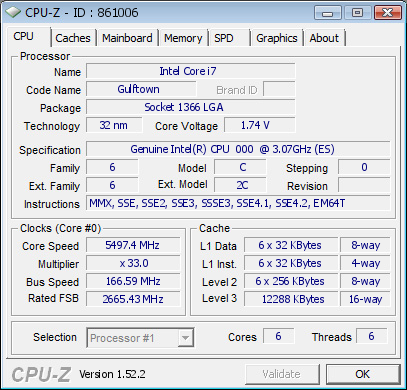
Task: Open the About tab
Action: click(x=324, y=38)
